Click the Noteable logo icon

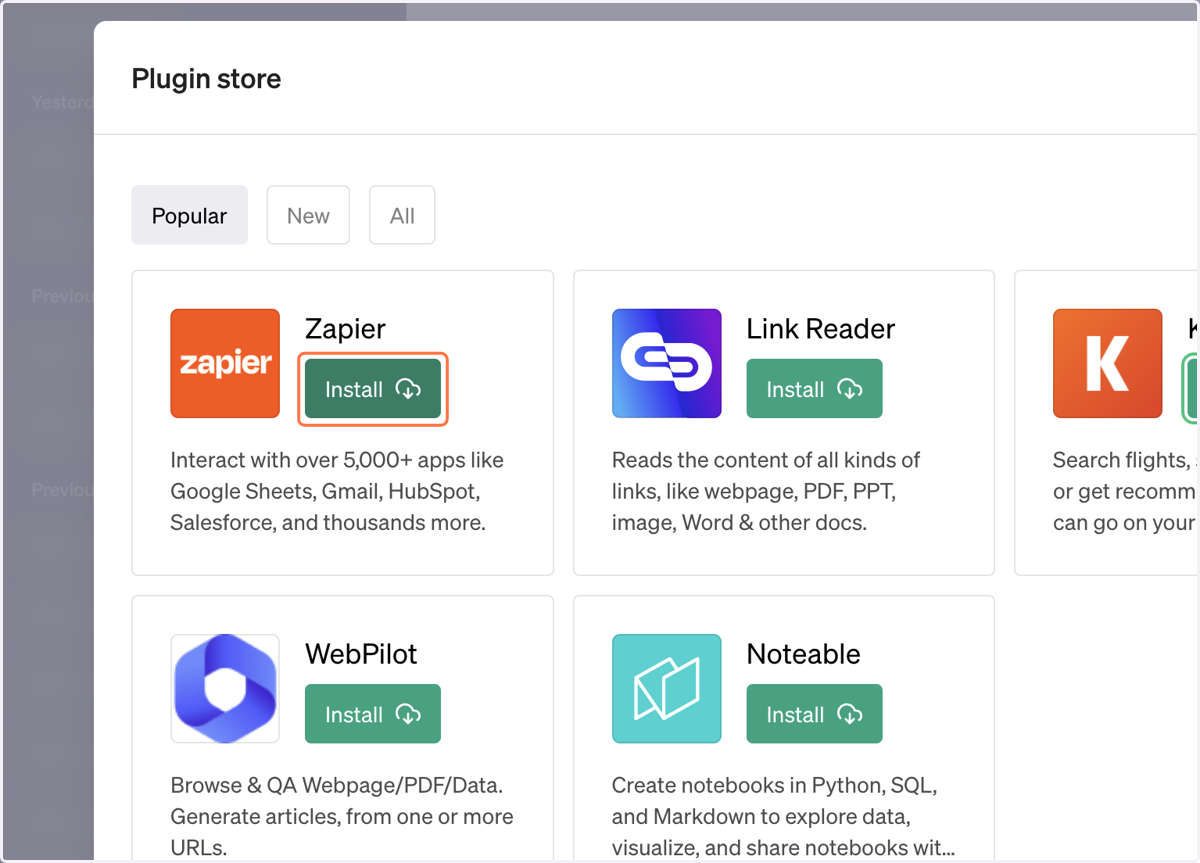tap(667, 689)
